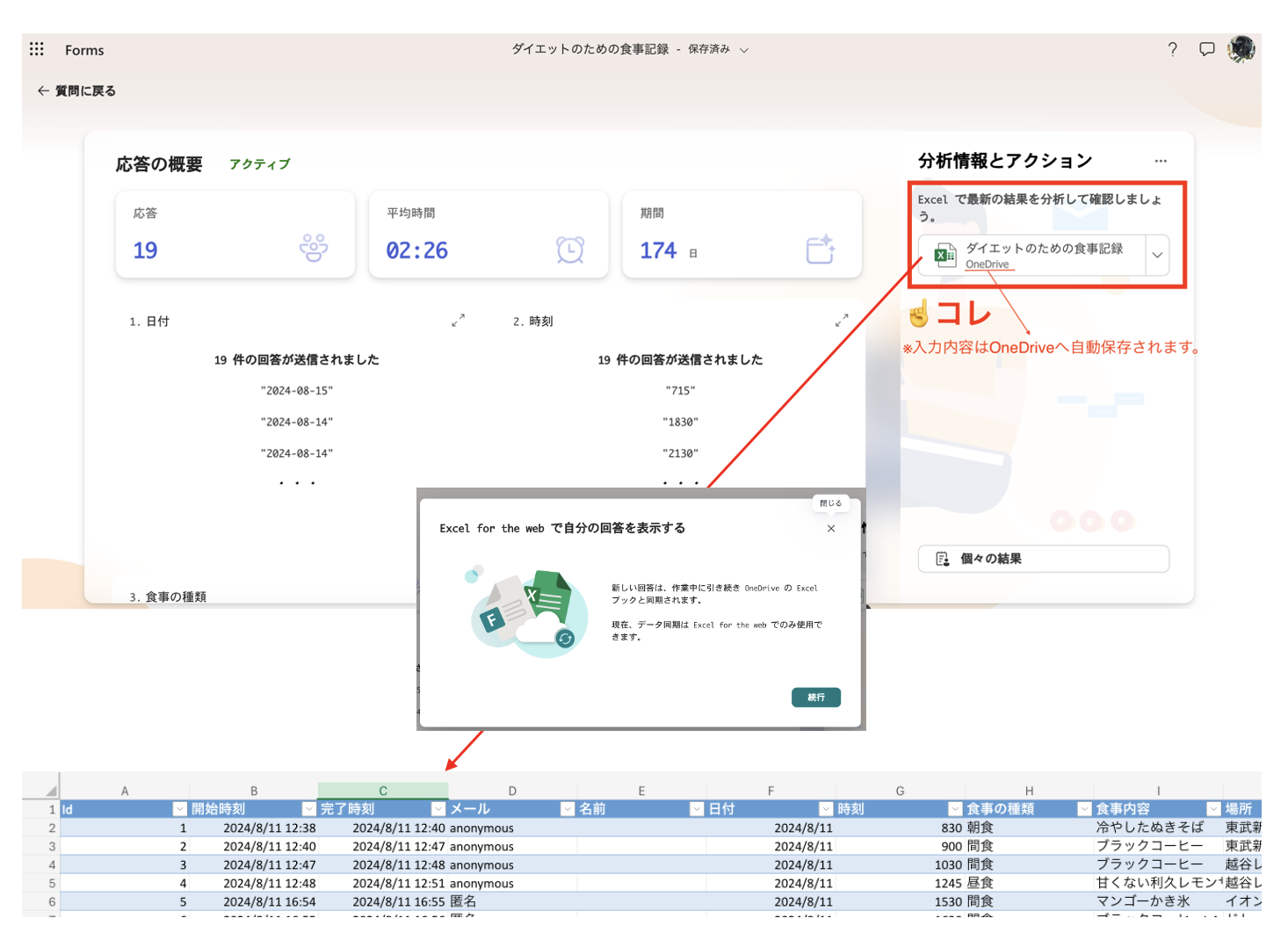Select cell containing マンゴーかき氷

point(1158,901)
